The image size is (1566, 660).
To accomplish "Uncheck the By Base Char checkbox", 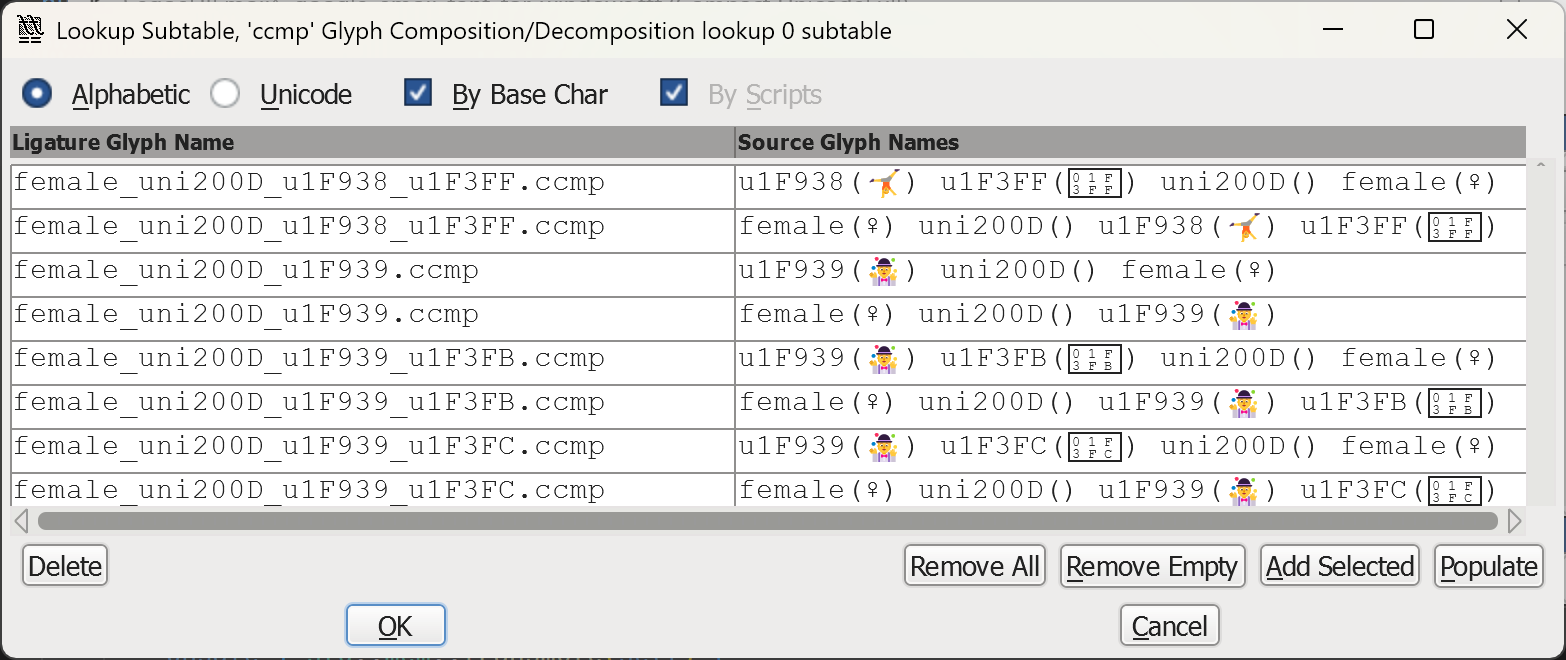I will coord(418,94).
